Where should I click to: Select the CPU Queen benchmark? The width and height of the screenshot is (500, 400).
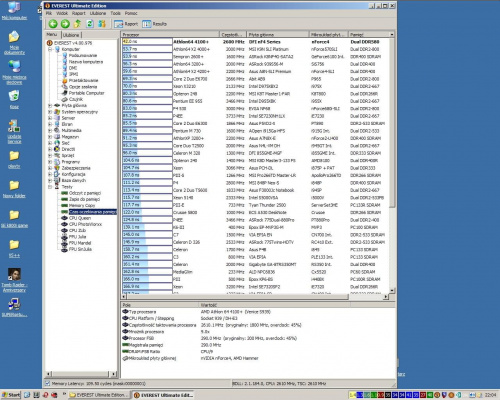[x=80, y=218]
